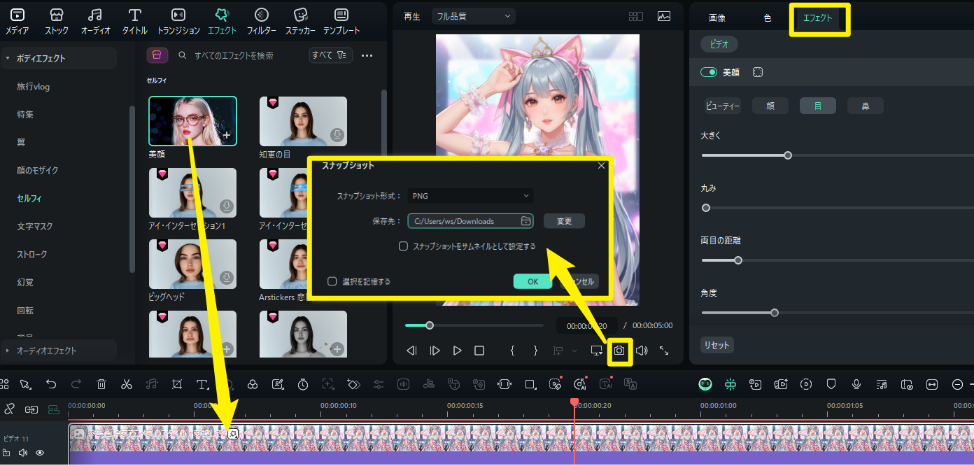Viewport: 974px width, 465px height.
Task: Click the OK button in snapshot dialog
Action: point(533,282)
